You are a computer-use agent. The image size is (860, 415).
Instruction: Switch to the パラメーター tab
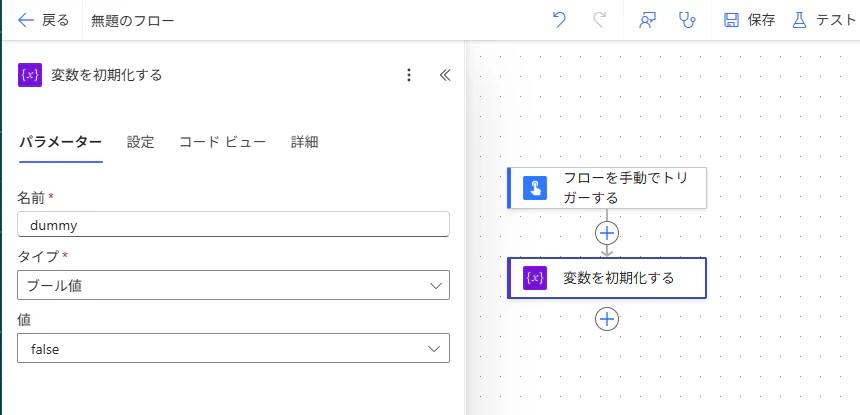click(61, 143)
